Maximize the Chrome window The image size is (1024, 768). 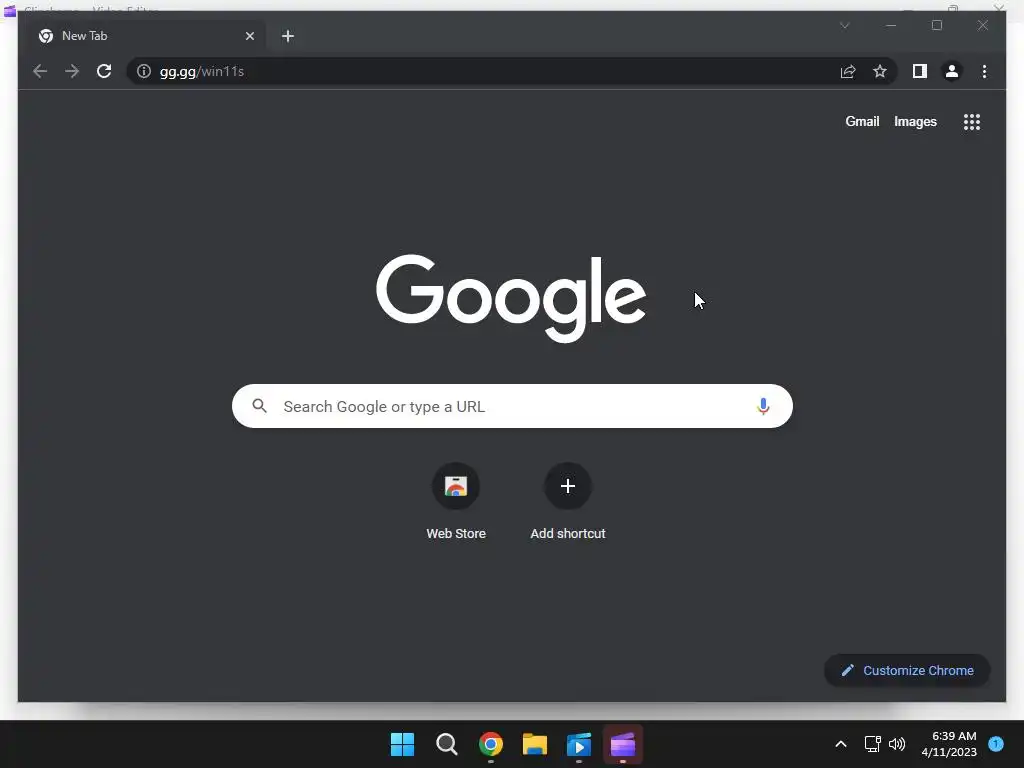click(936, 25)
